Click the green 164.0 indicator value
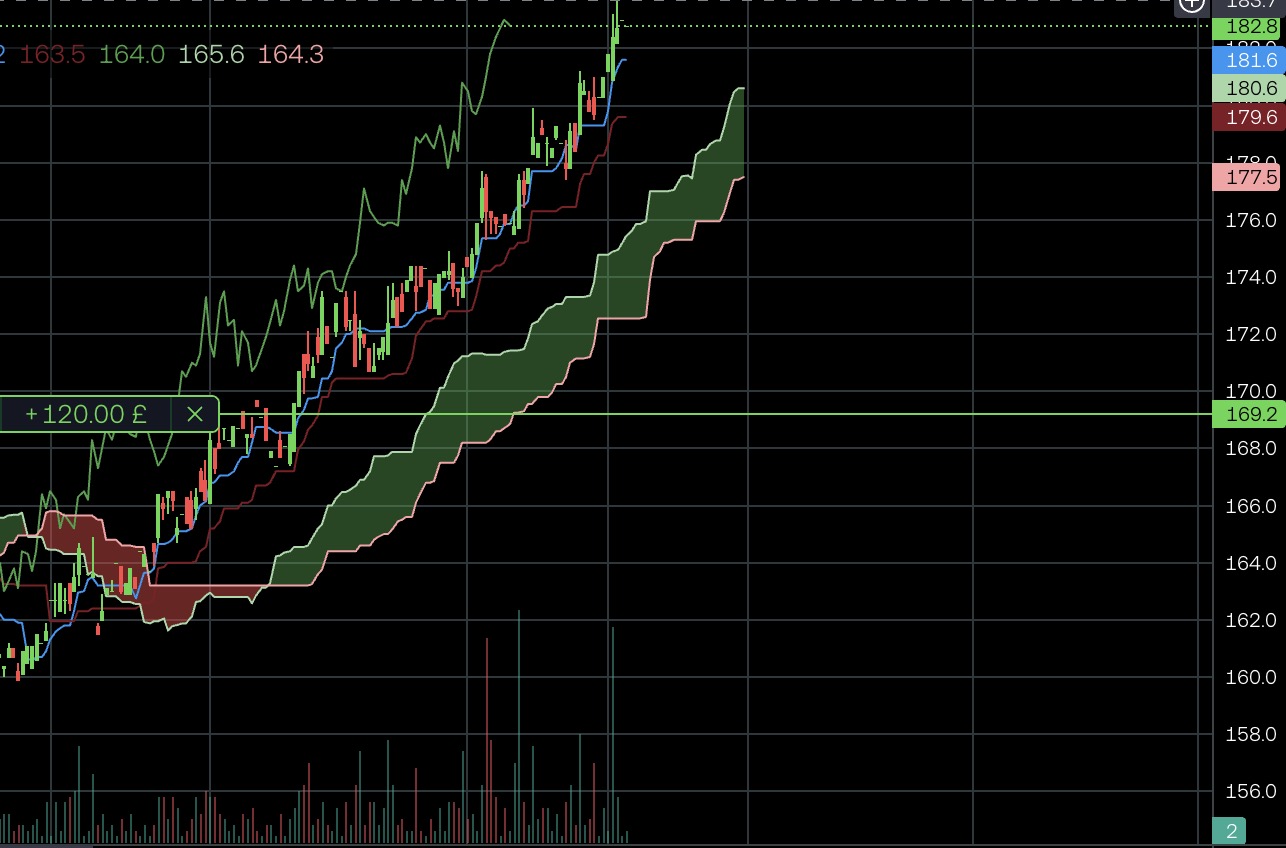The width and height of the screenshot is (1286, 848). (x=132, y=55)
